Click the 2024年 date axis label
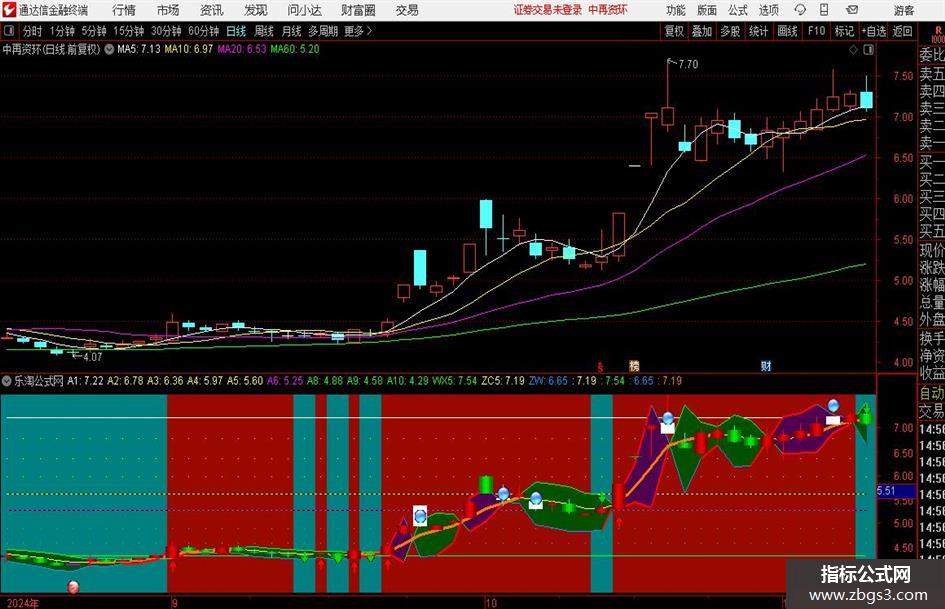 24,603
